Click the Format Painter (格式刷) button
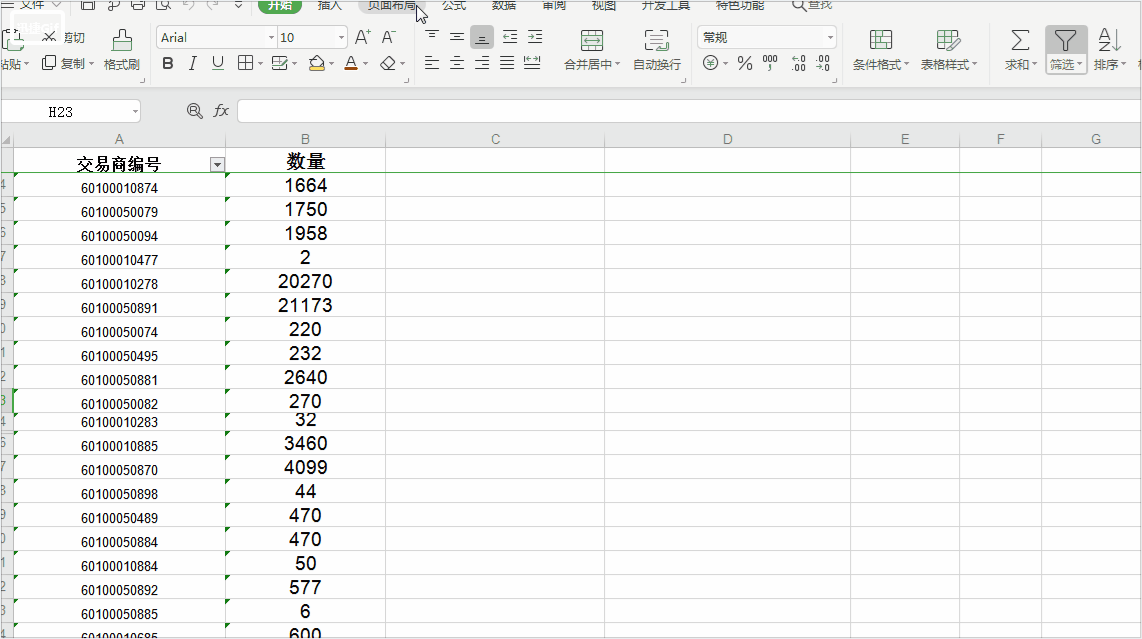1142x639 pixels. pos(122,50)
